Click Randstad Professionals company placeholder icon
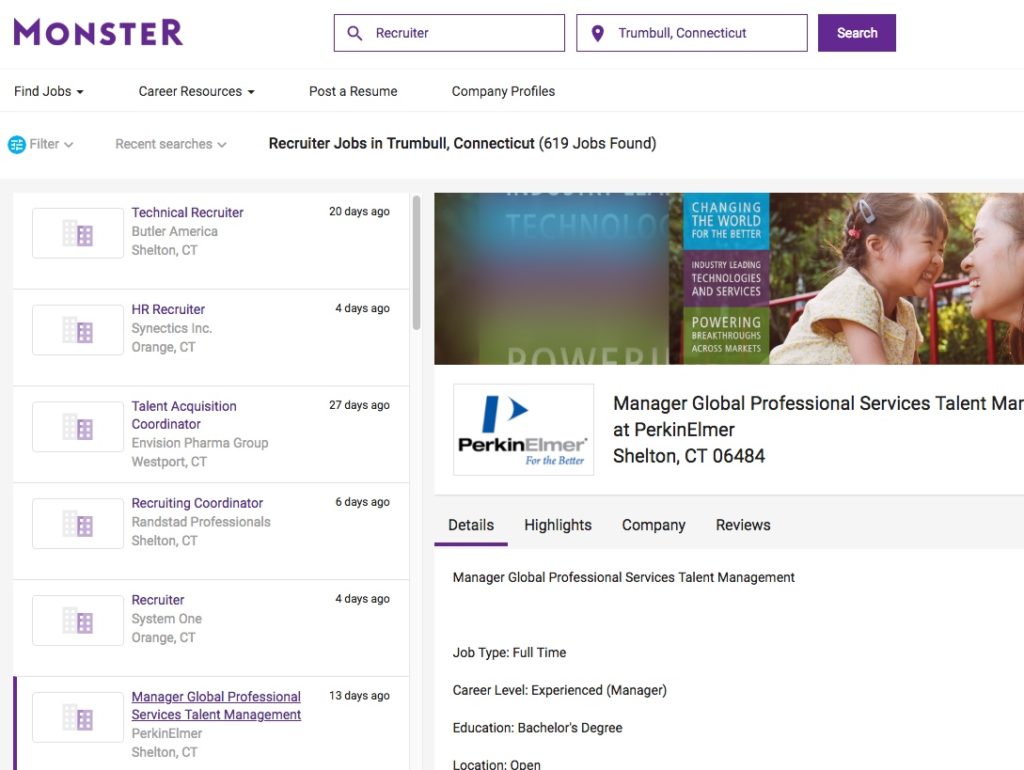The image size is (1024, 770). pos(78,524)
